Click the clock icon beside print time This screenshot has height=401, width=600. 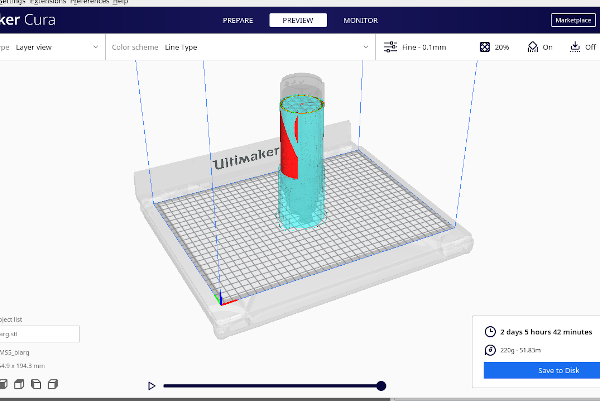coord(490,332)
